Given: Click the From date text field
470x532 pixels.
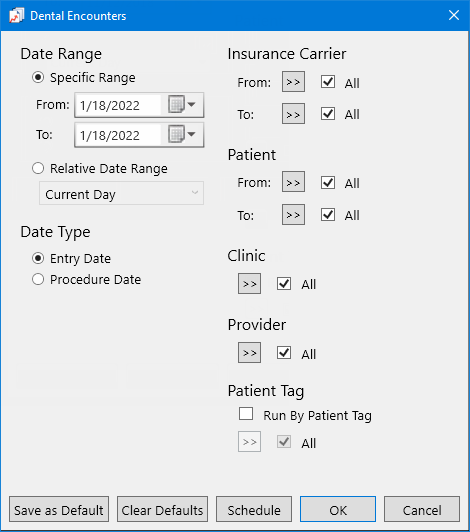Looking at the screenshot, I should coord(119,105).
